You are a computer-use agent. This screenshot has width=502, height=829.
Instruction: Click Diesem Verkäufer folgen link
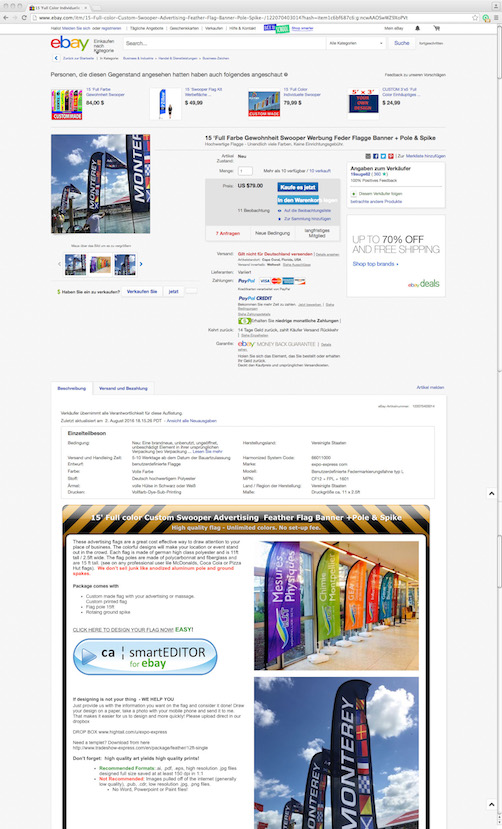(380, 194)
